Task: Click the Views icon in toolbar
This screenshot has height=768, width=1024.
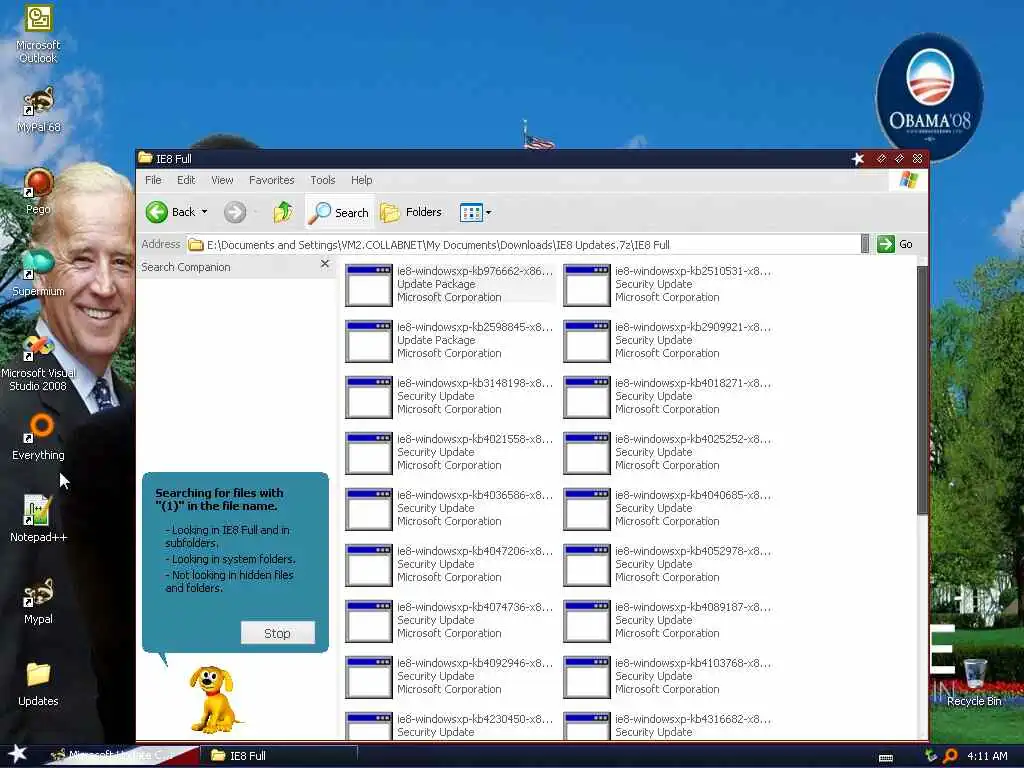Action: click(471, 212)
